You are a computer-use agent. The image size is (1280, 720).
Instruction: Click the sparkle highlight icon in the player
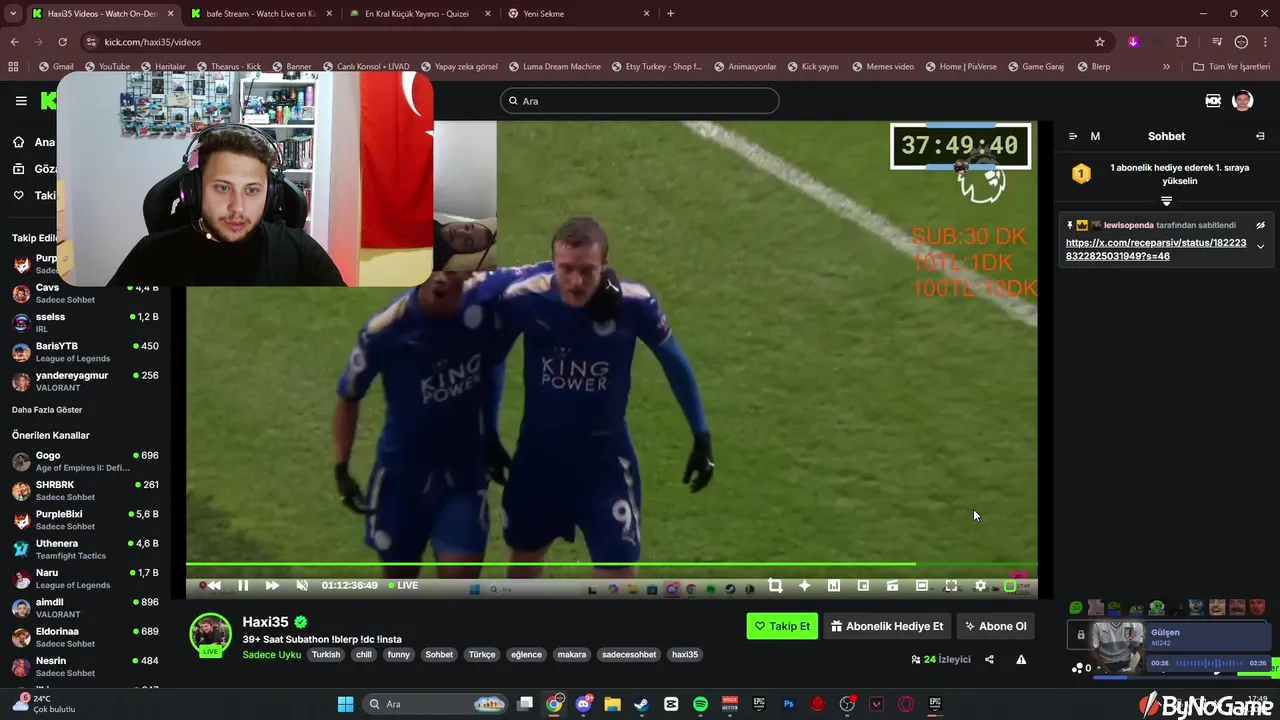[804, 586]
